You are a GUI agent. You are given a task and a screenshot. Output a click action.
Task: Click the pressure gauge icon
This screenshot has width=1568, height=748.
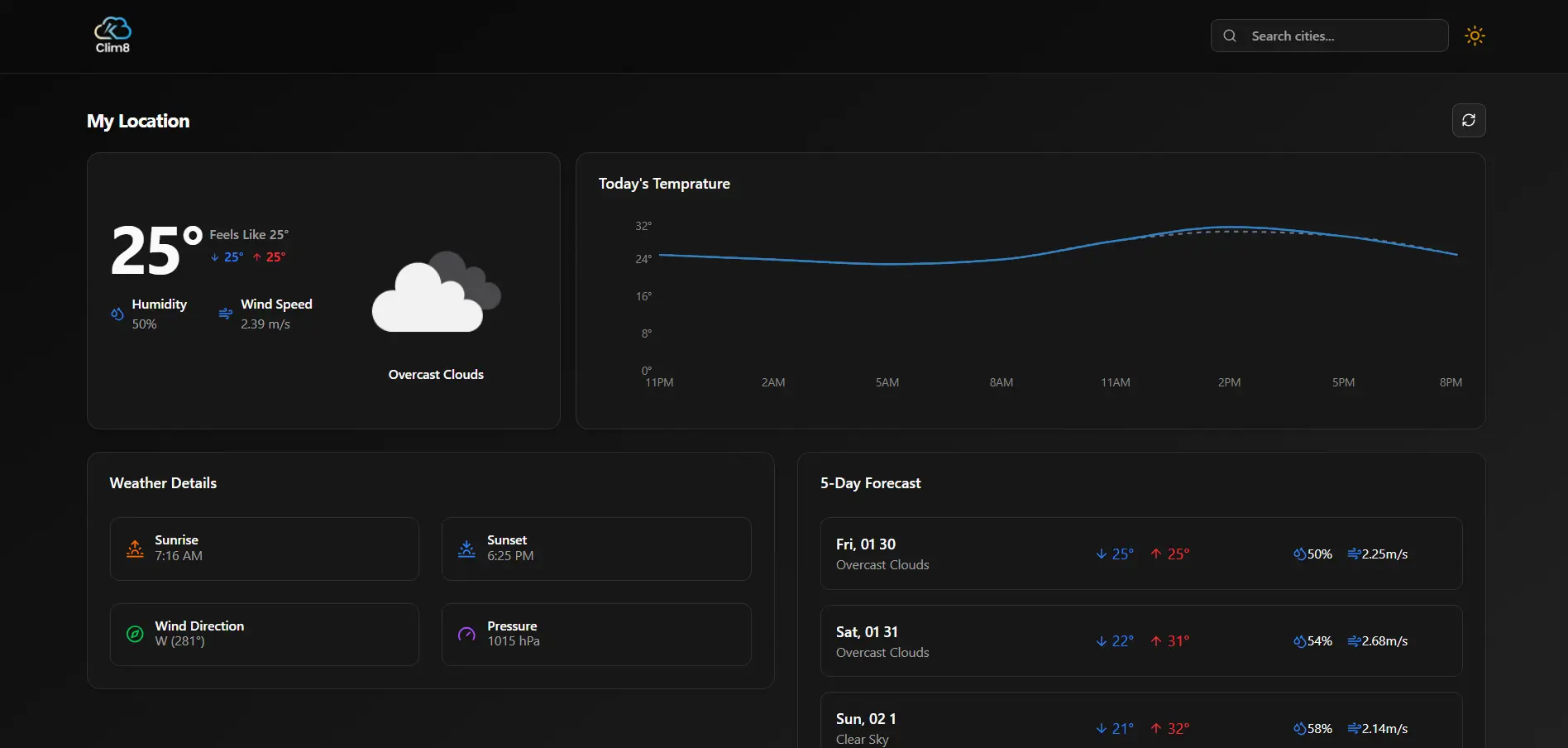(466, 635)
